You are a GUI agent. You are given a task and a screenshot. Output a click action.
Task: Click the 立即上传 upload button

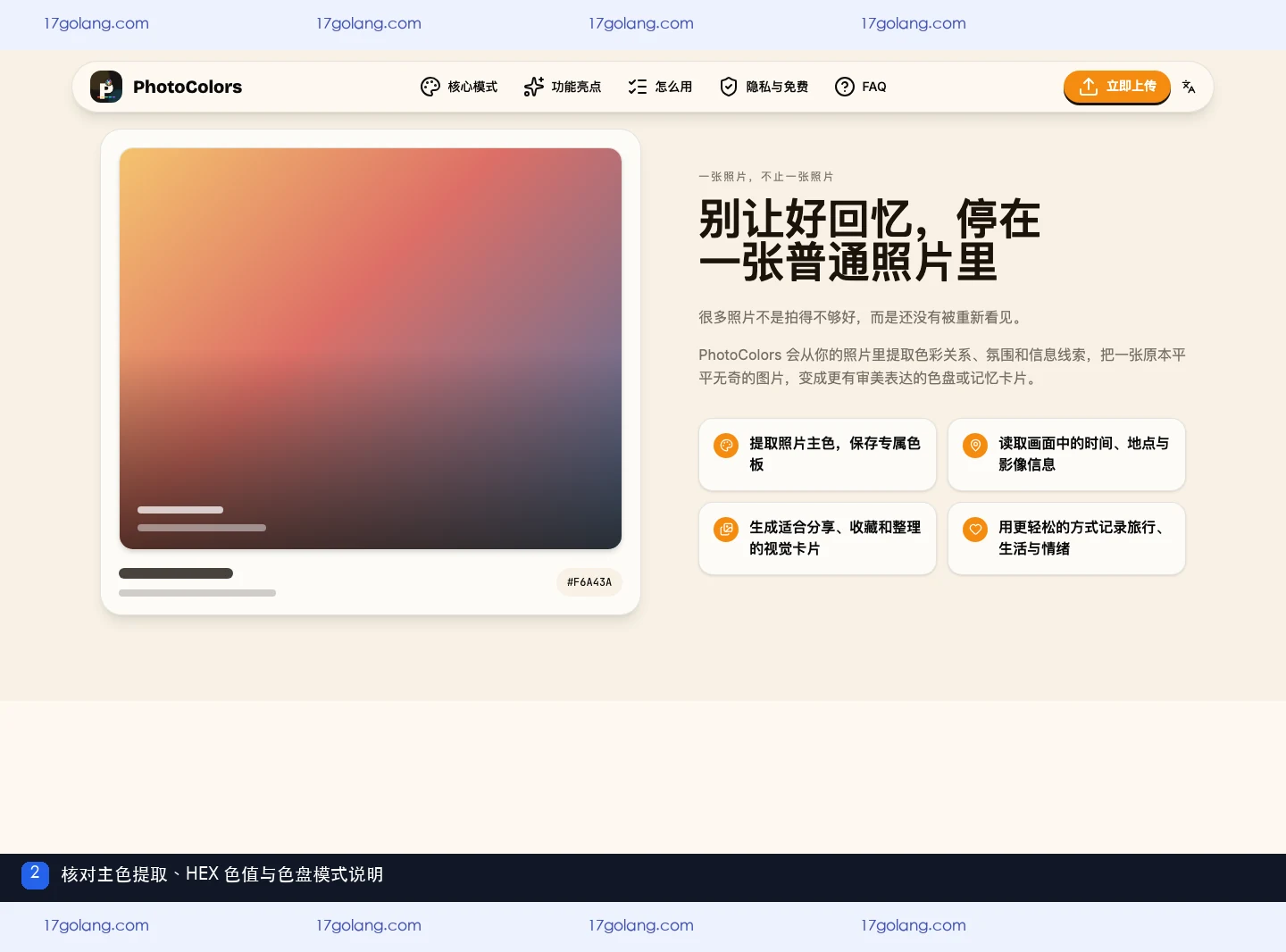click(1117, 87)
